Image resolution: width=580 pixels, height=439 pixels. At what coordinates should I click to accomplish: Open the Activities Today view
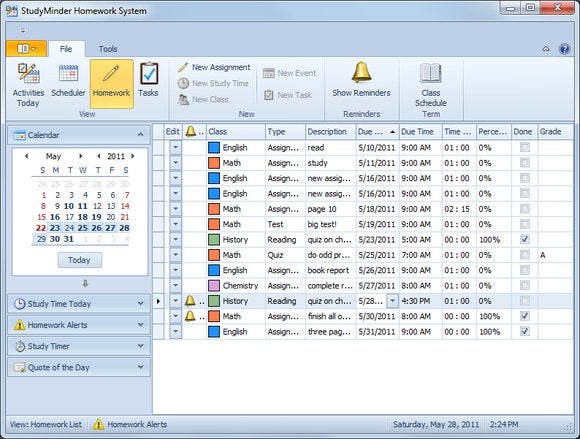pyautogui.click(x=28, y=85)
